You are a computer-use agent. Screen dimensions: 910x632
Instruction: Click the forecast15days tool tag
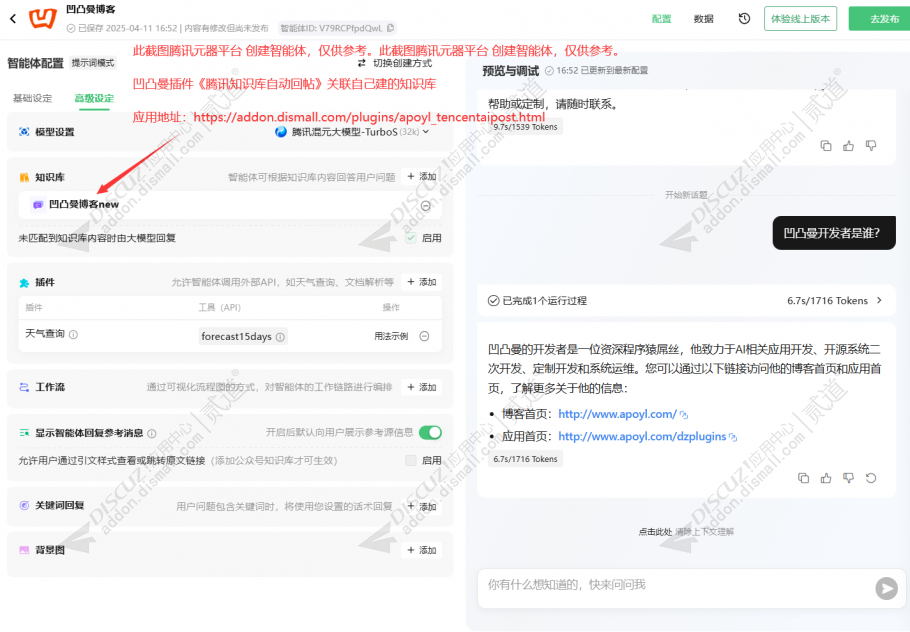[243, 337]
